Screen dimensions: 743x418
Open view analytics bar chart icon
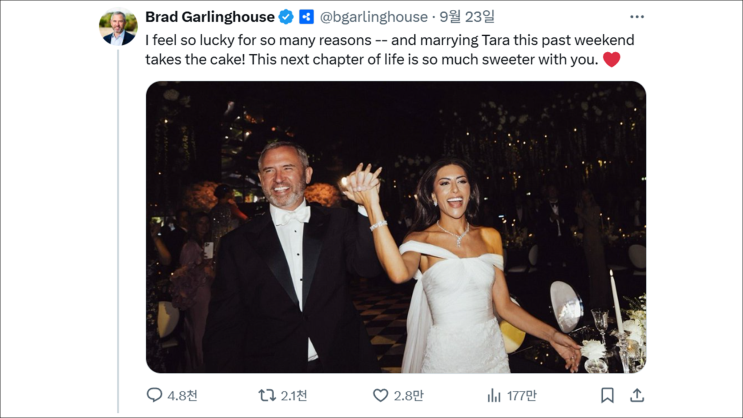pyautogui.click(x=494, y=395)
